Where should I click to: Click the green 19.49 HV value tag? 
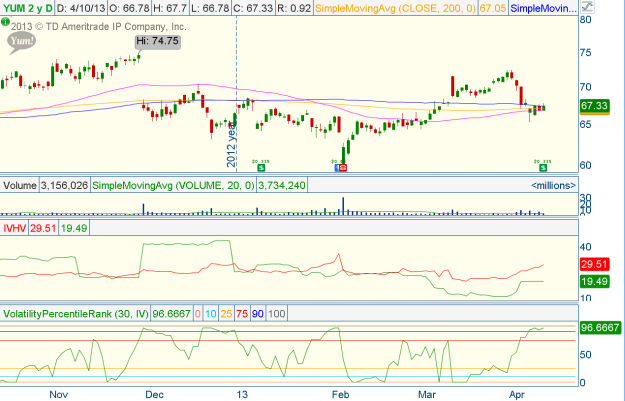point(595,283)
